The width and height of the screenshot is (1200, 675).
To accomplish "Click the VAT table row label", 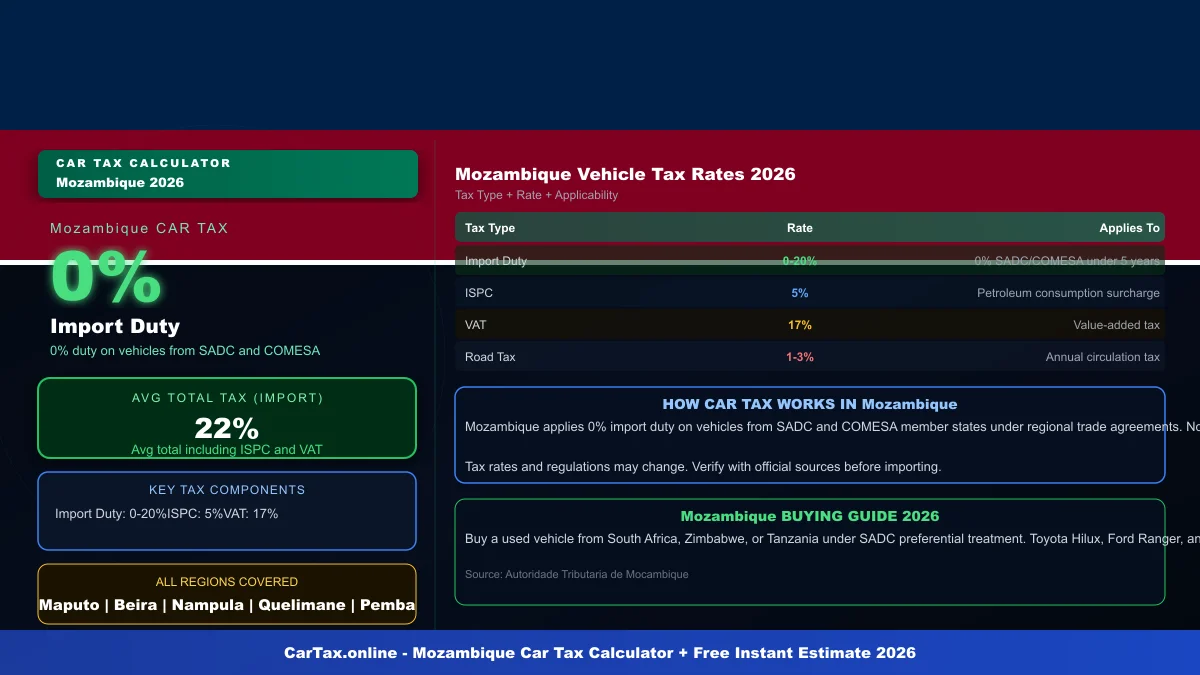I will [476, 325].
